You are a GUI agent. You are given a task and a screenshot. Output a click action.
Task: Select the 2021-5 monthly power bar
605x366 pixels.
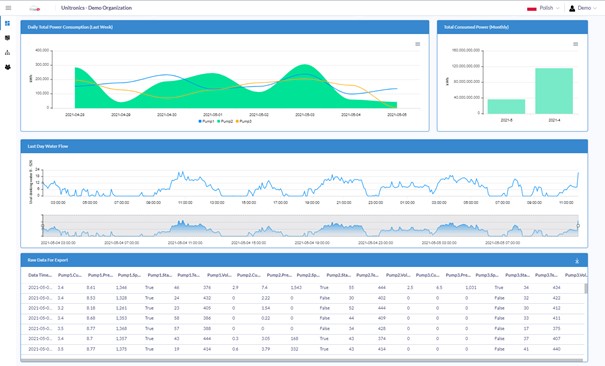(506, 106)
